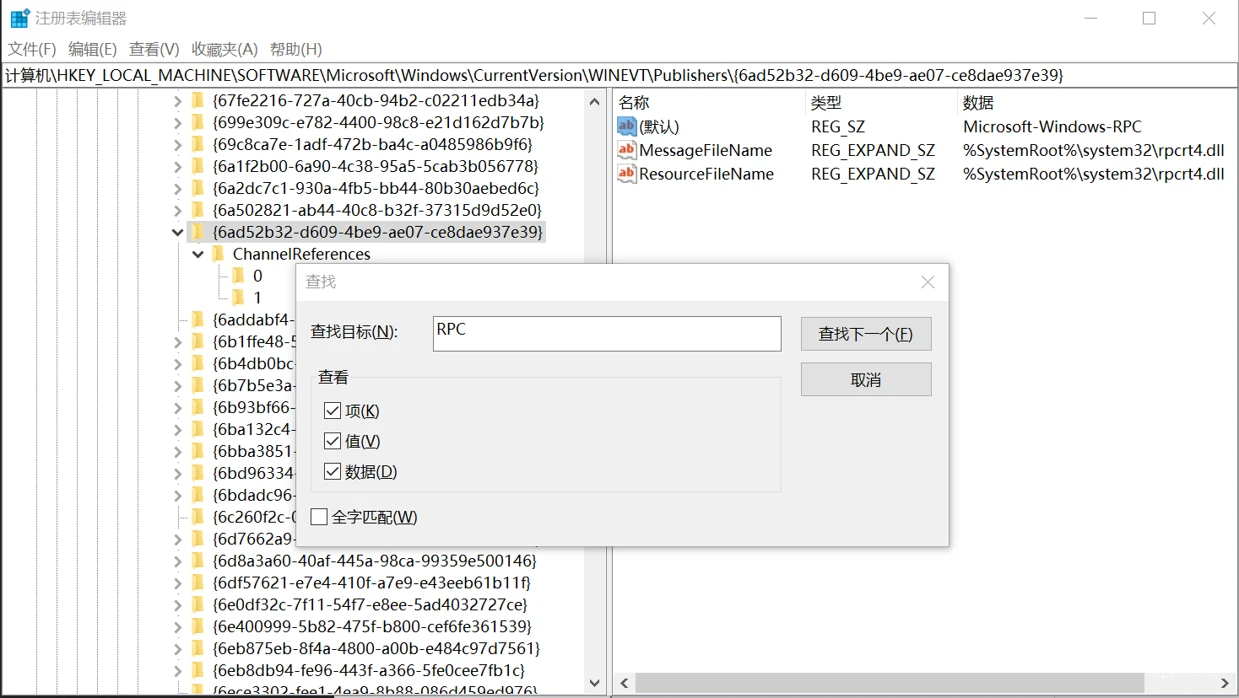Open the 收藏夹(A) menu
The image size is (1239, 698).
[x=224, y=49]
